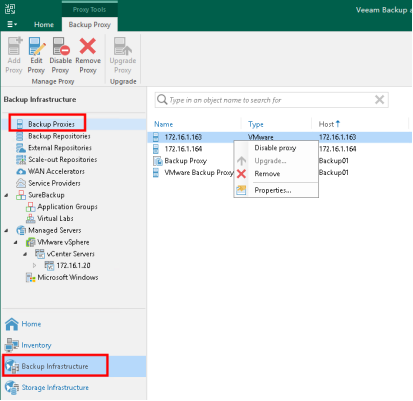Viewport: 413px width, 401px height.
Task: Open the main hamburger menu
Action: 12,24
